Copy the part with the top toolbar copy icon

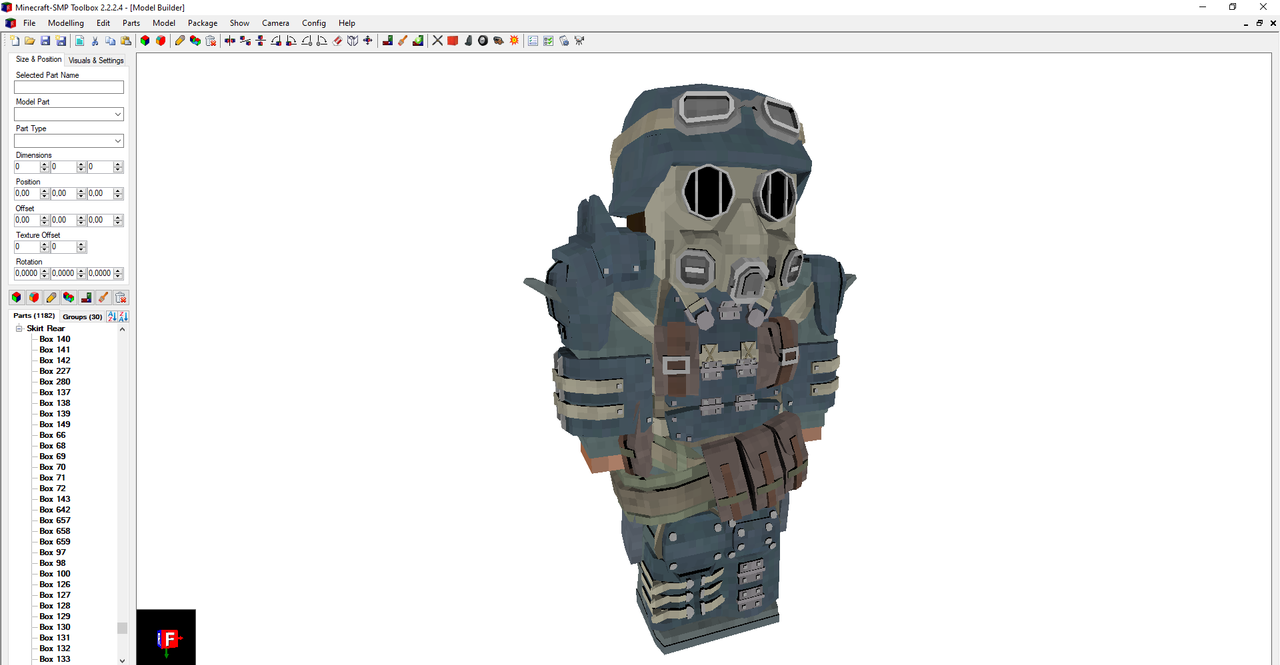[x=110, y=41]
